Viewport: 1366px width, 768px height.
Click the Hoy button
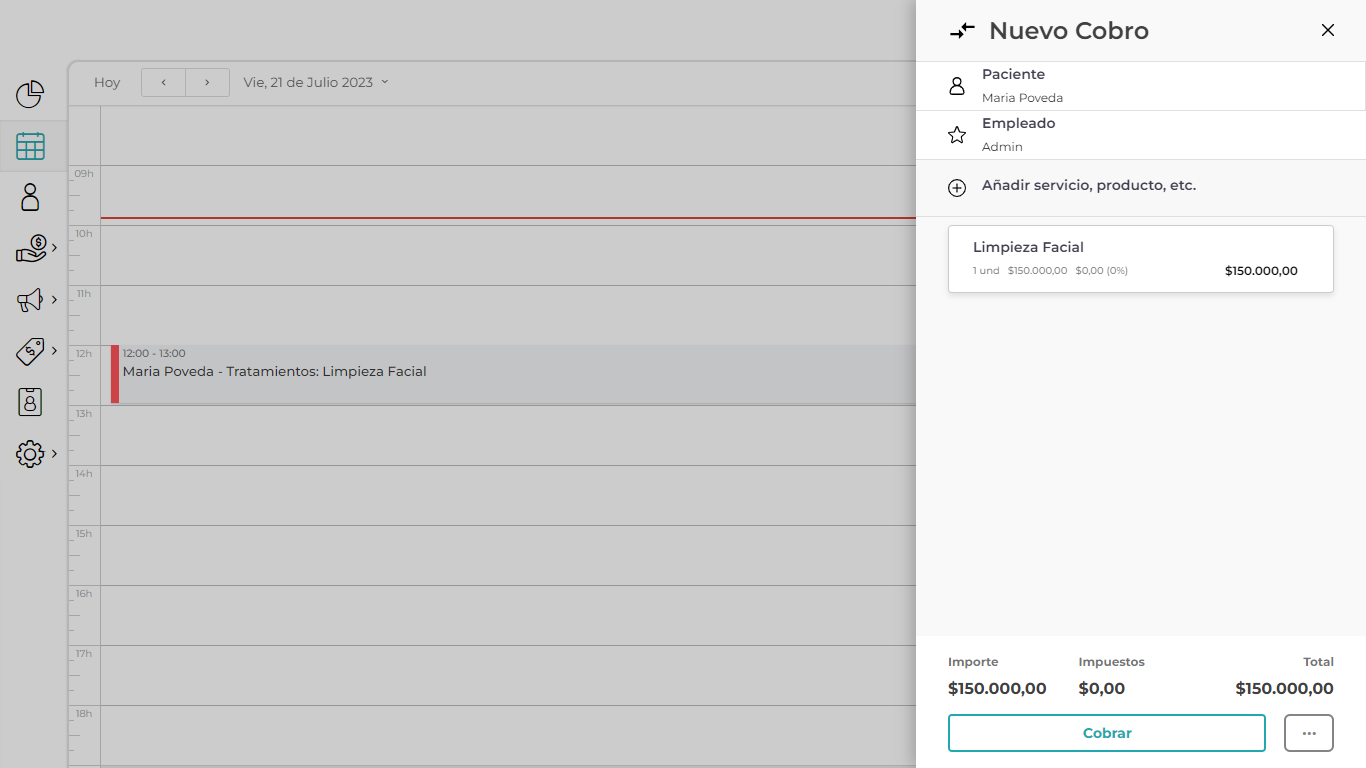click(x=107, y=82)
